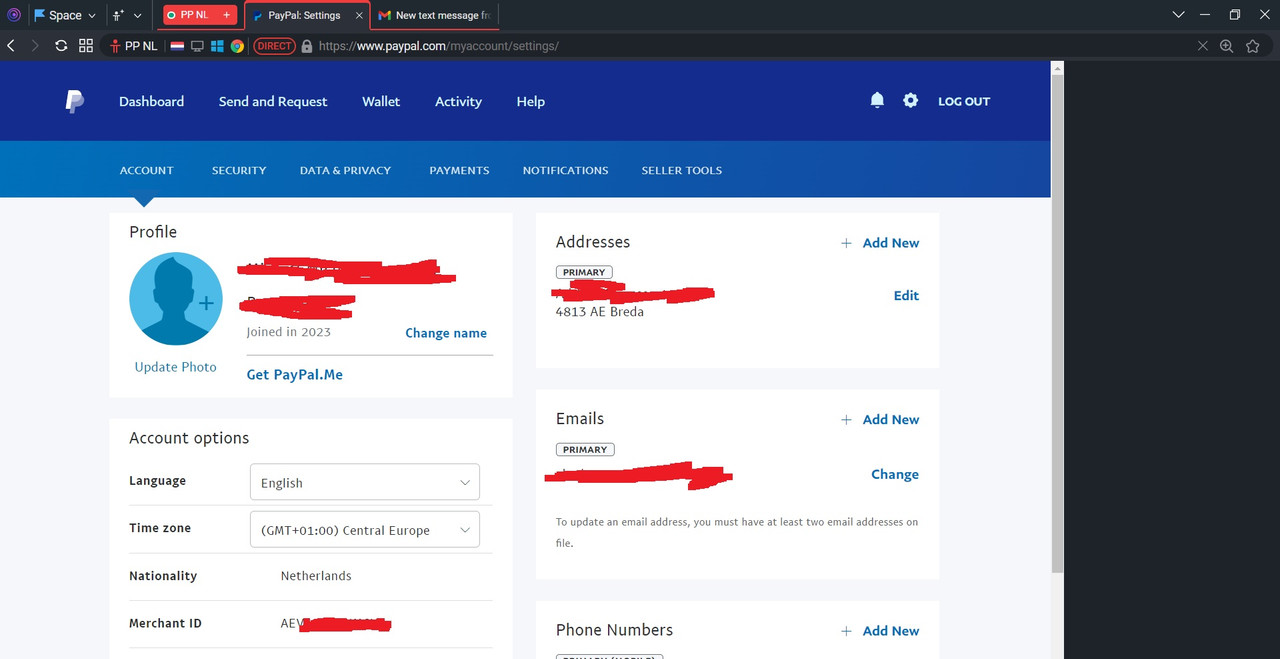This screenshot has width=1280, height=659.
Task: Switch to the PAYMENTS settings tab
Action: tap(459, 170)
